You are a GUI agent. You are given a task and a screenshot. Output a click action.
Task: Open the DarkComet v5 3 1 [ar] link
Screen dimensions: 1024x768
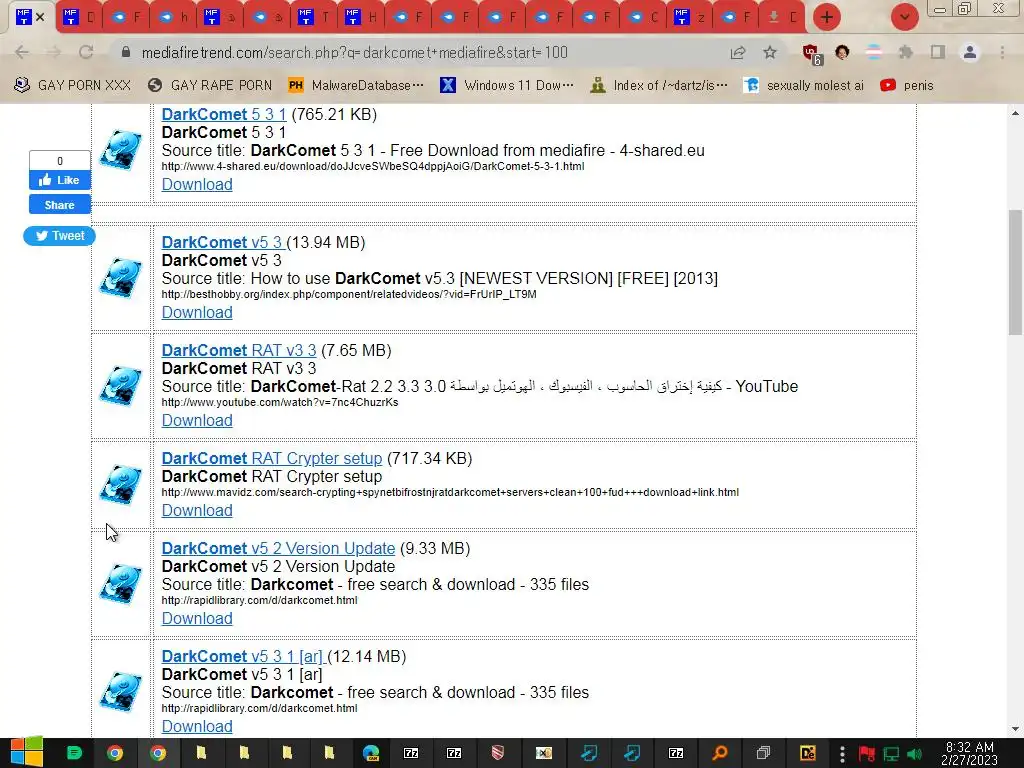[244, 656]
